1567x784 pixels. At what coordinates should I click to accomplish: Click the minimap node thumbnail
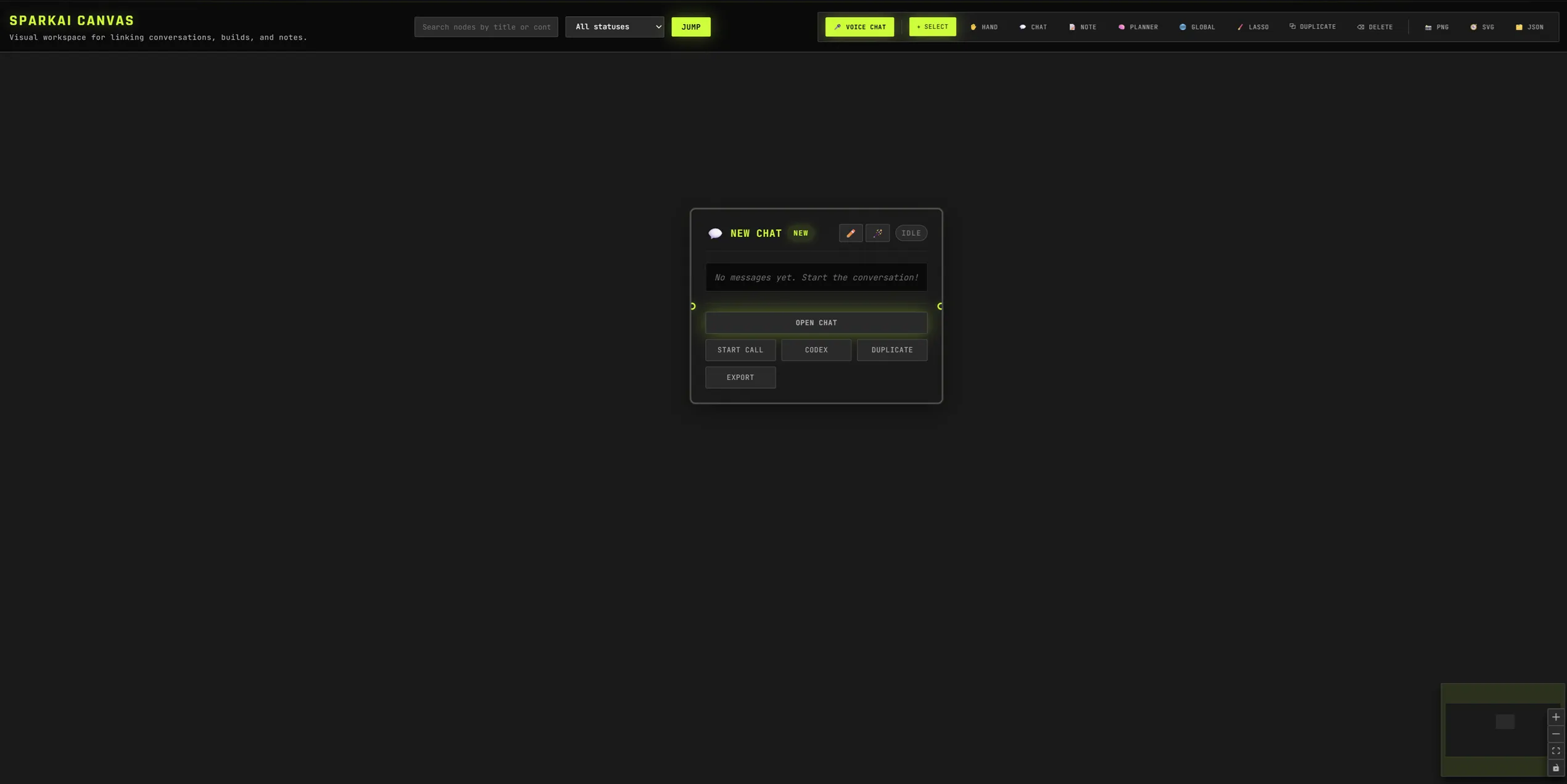[x=1505, y=722]
